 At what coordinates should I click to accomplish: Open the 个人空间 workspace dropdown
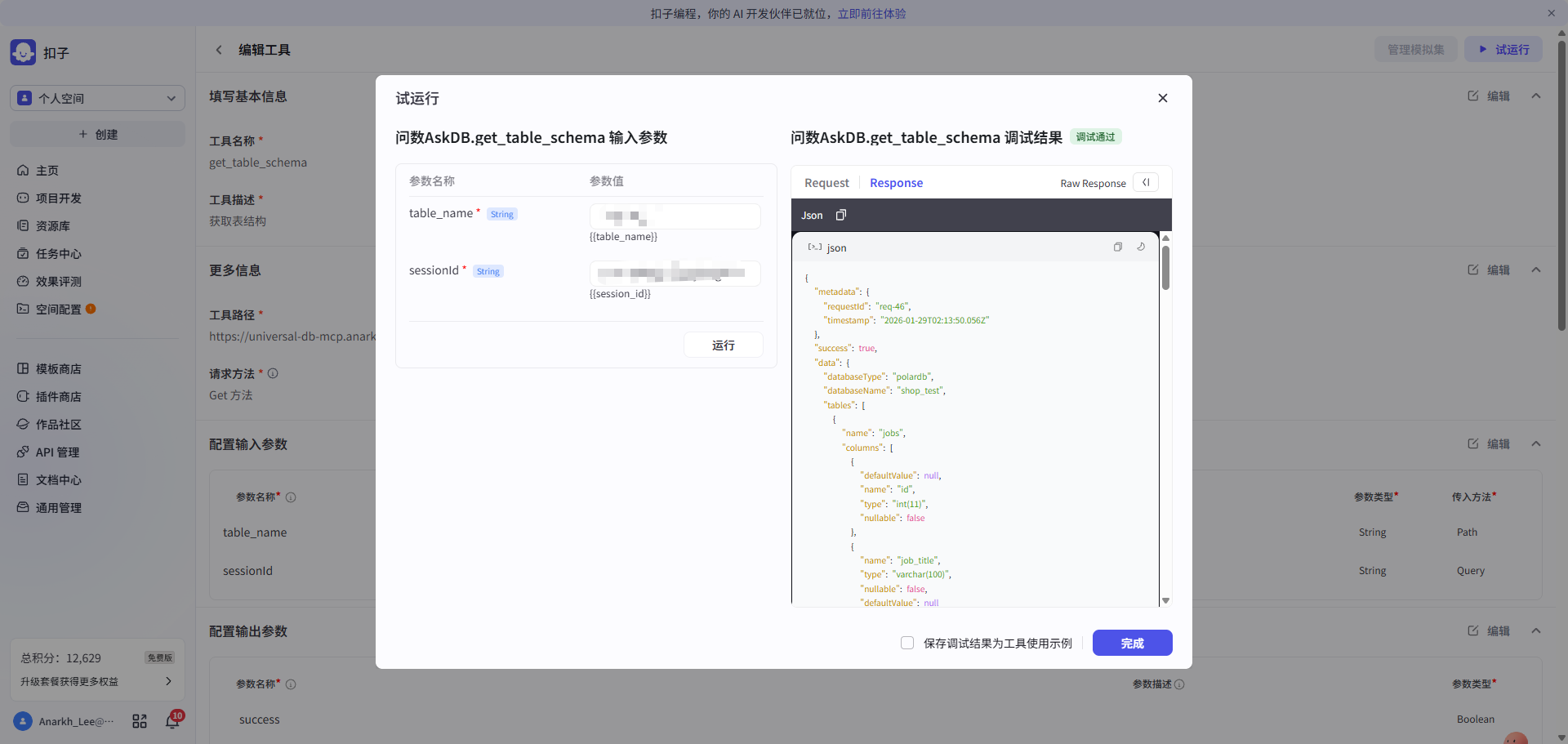pyautogui.click(x=97, y=98)
